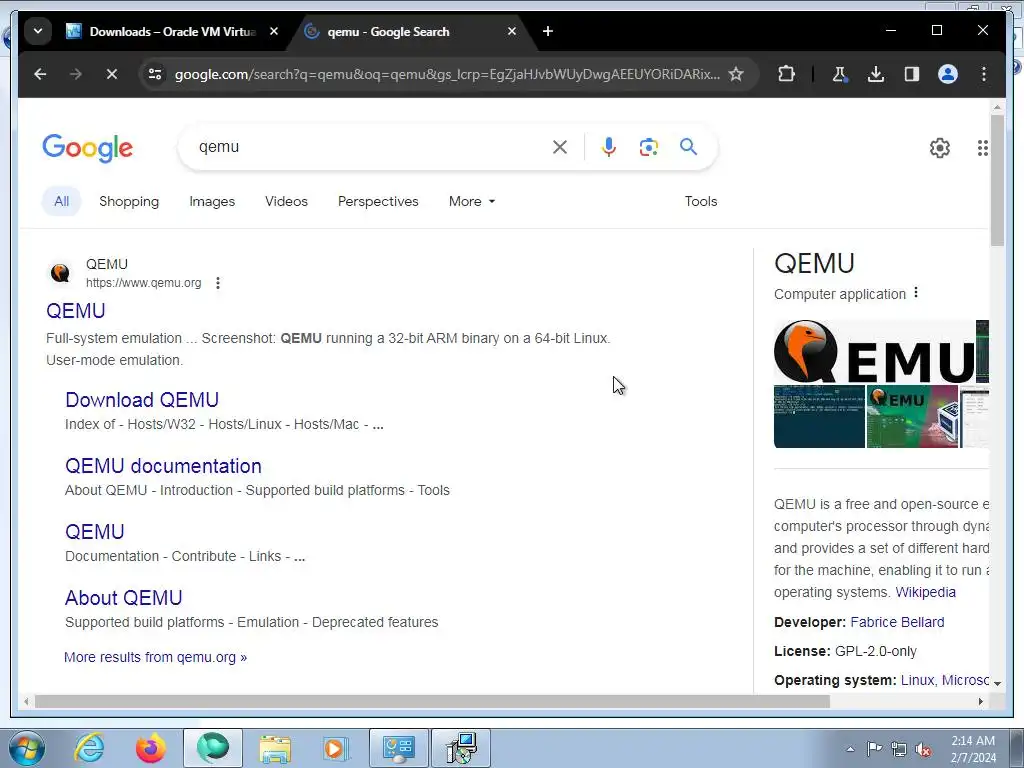Click the horizontal scrollbar thumb
The height and width of the screenshot is (768, 1024).
point(432,702)
